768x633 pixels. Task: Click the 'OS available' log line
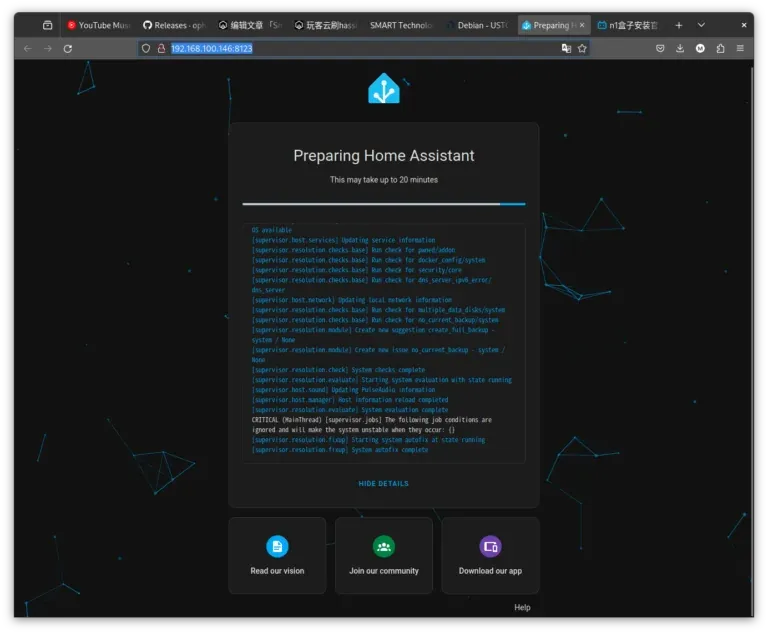(272, 230)
